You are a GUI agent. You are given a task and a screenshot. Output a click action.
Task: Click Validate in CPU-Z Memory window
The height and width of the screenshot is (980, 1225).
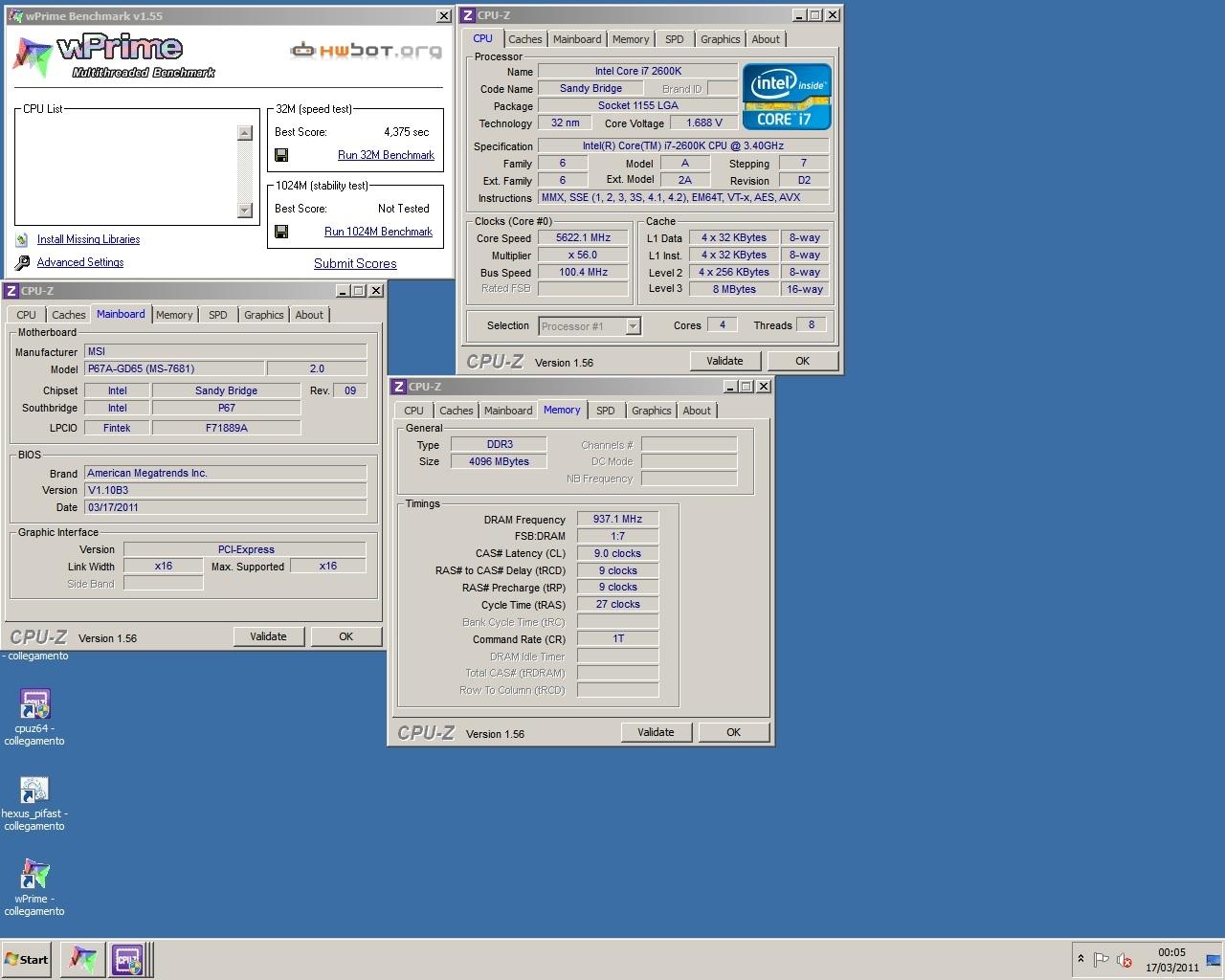pos(656,732)
